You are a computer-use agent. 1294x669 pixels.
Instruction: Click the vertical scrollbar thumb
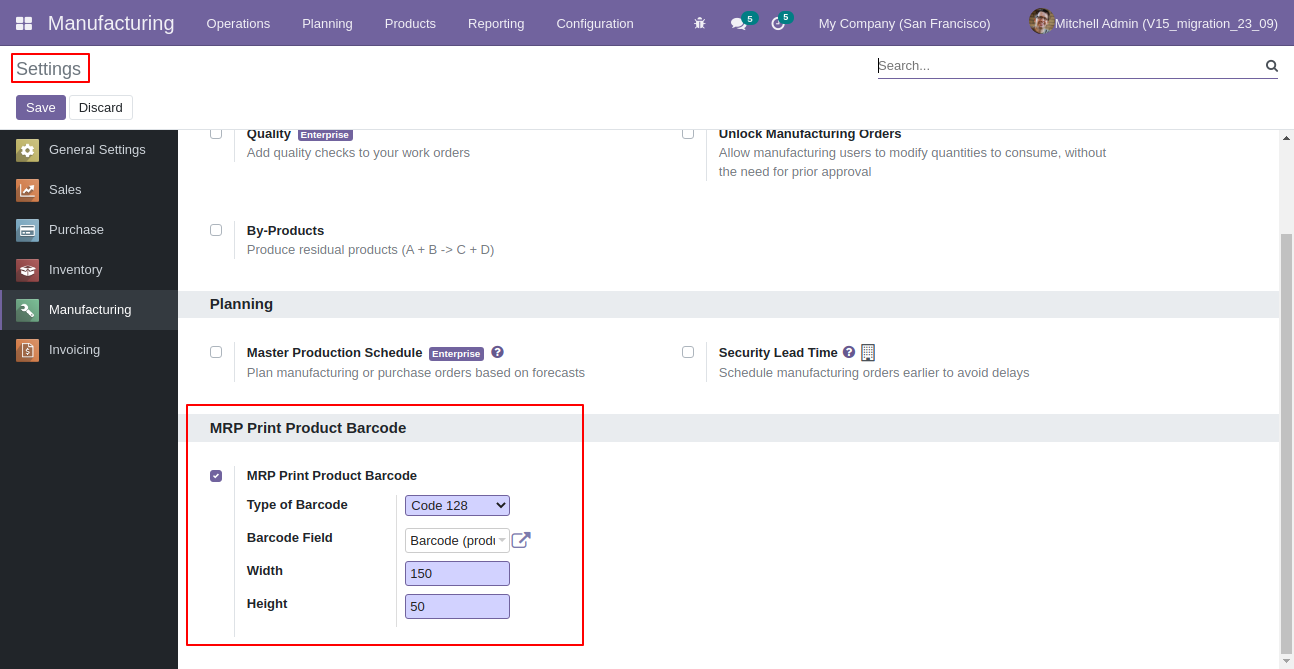1287,442
